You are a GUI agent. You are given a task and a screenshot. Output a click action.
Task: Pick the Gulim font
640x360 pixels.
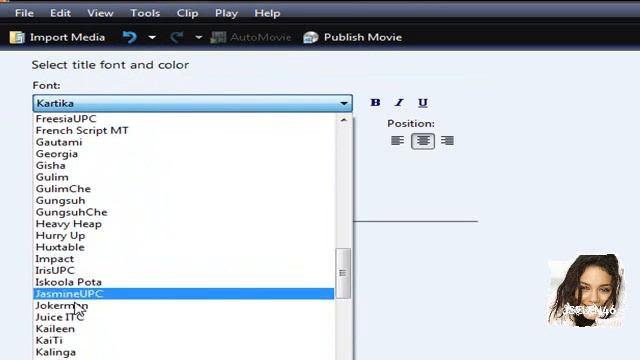point(183,177)
